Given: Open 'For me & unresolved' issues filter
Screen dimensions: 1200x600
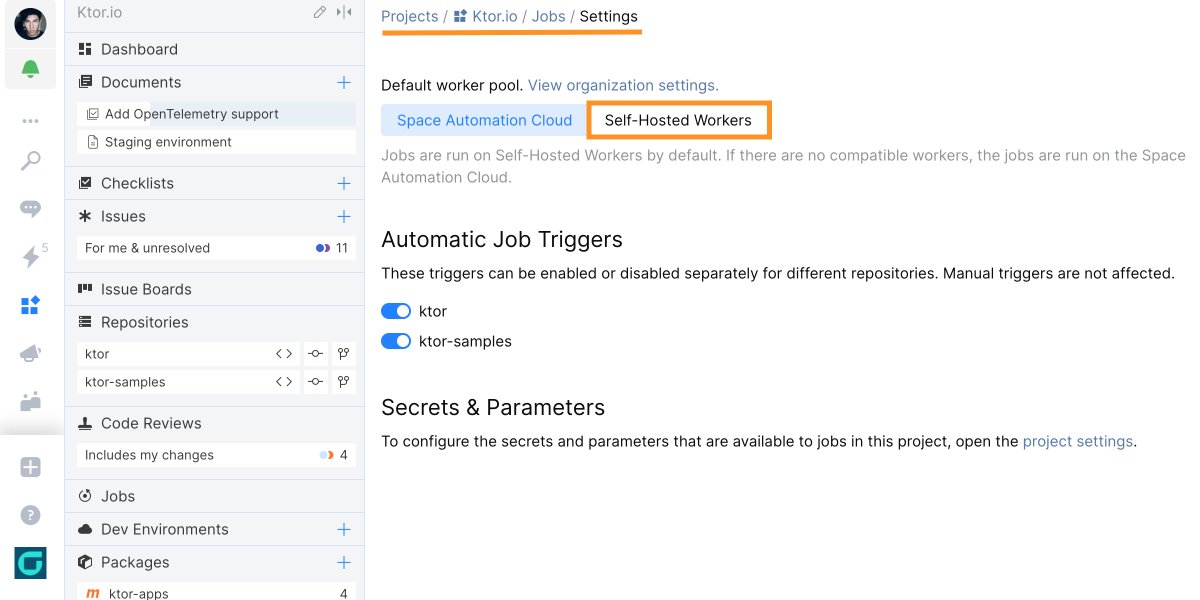Looking at the screenshot, I should [216, 248].
